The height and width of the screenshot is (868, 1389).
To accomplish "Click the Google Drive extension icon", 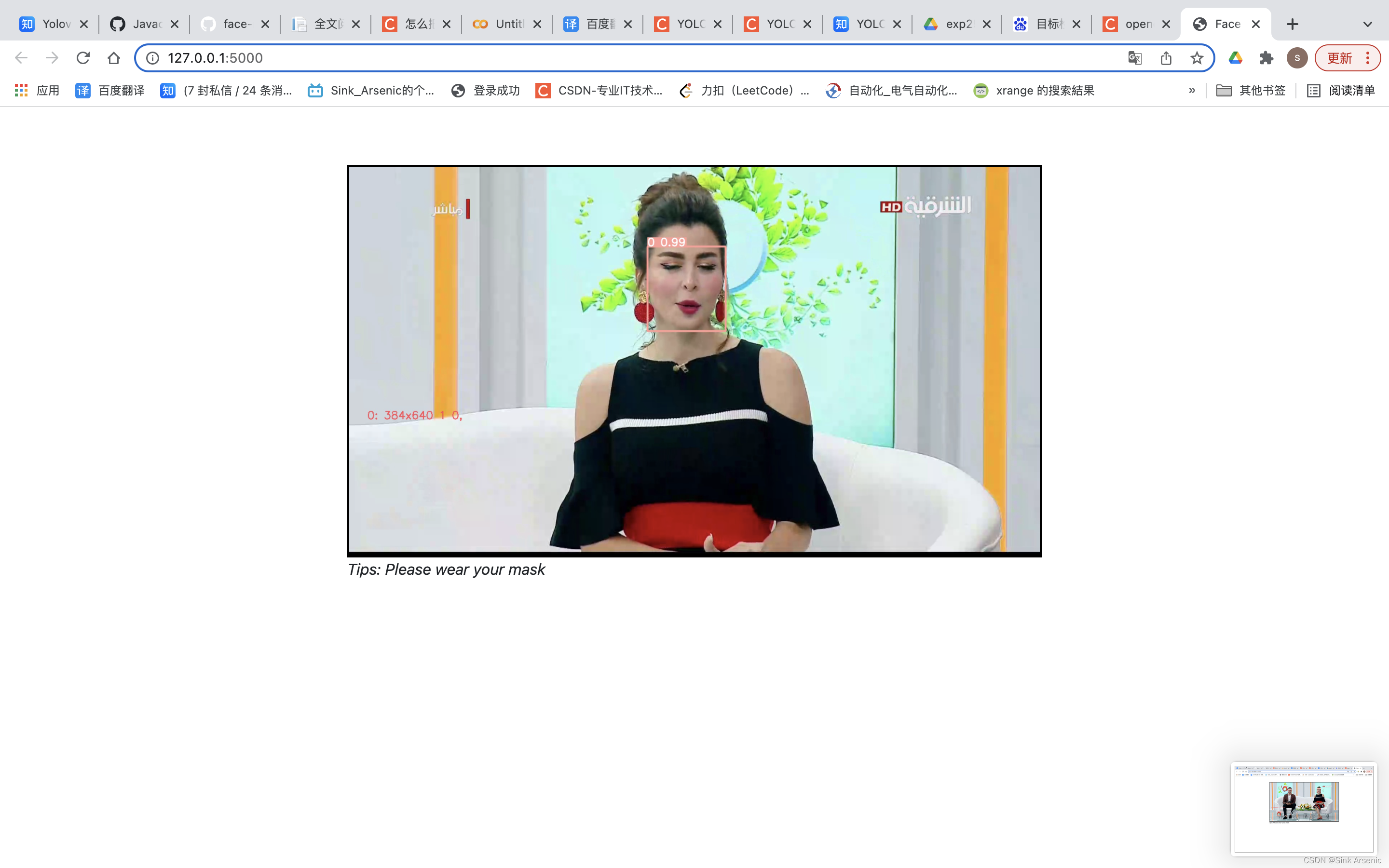I will click(x=1235, y=58).
